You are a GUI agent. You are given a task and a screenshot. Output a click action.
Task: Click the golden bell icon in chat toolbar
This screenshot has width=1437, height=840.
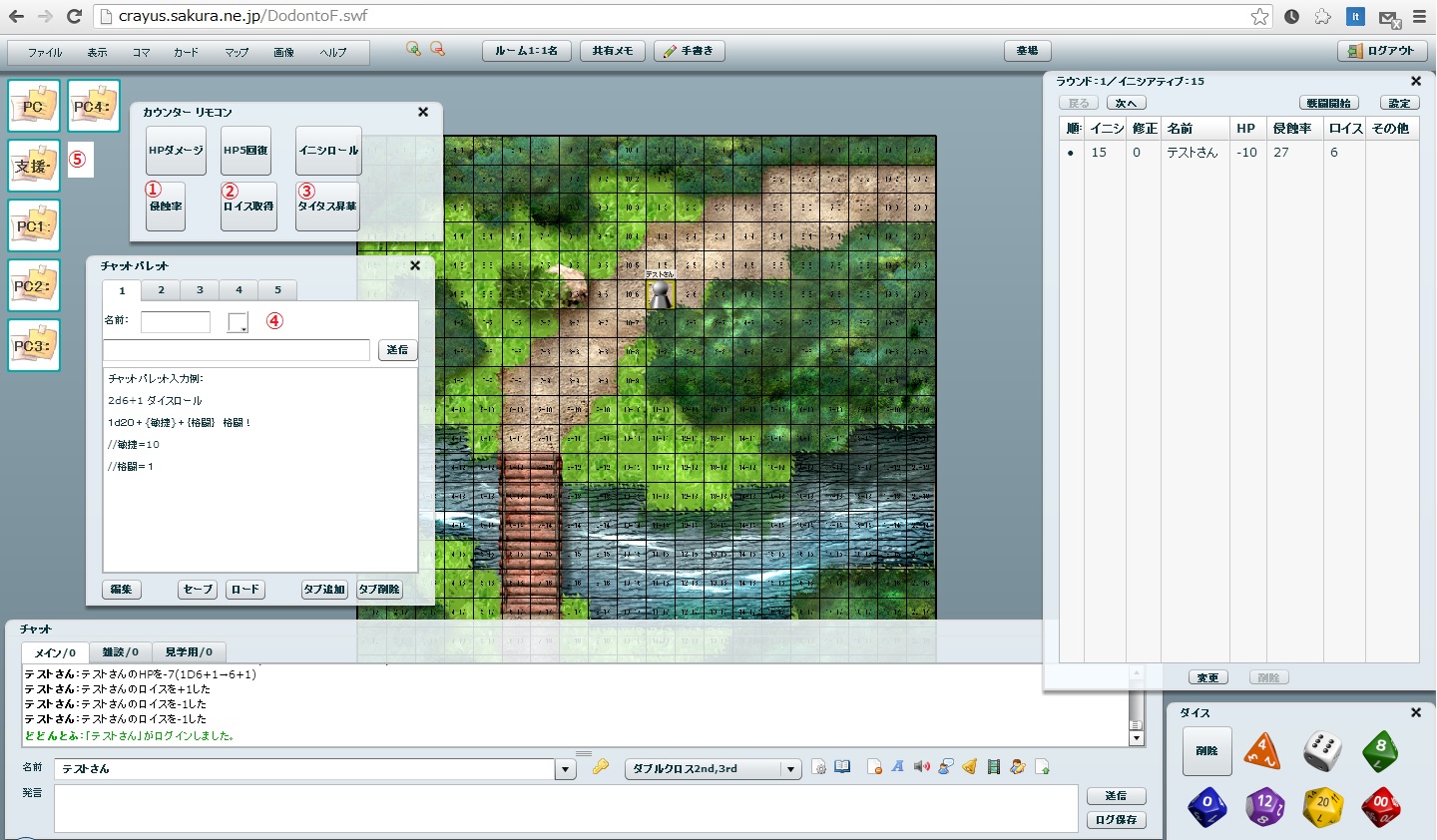point(969,767)
